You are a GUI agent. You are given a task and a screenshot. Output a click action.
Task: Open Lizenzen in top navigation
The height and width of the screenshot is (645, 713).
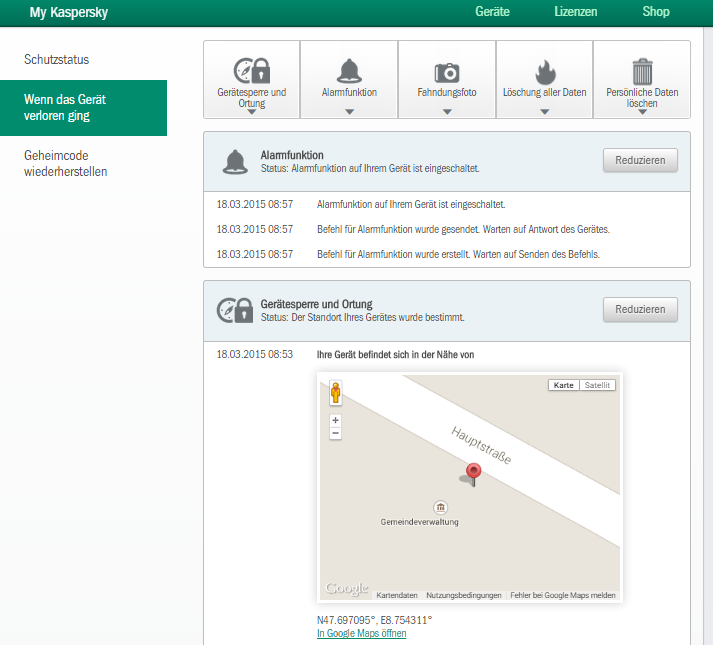576,11
